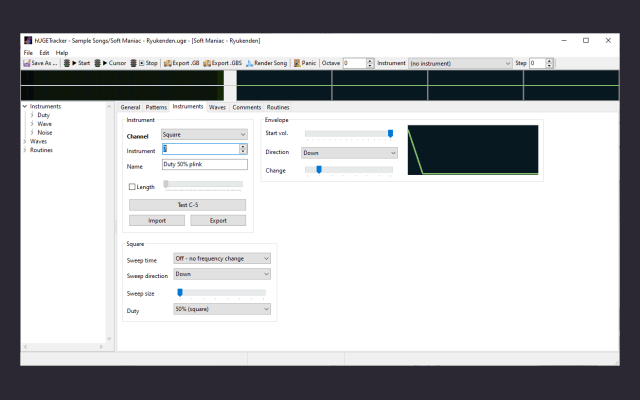
Task: Click the Export instrument button
Action: click(218, 220)
